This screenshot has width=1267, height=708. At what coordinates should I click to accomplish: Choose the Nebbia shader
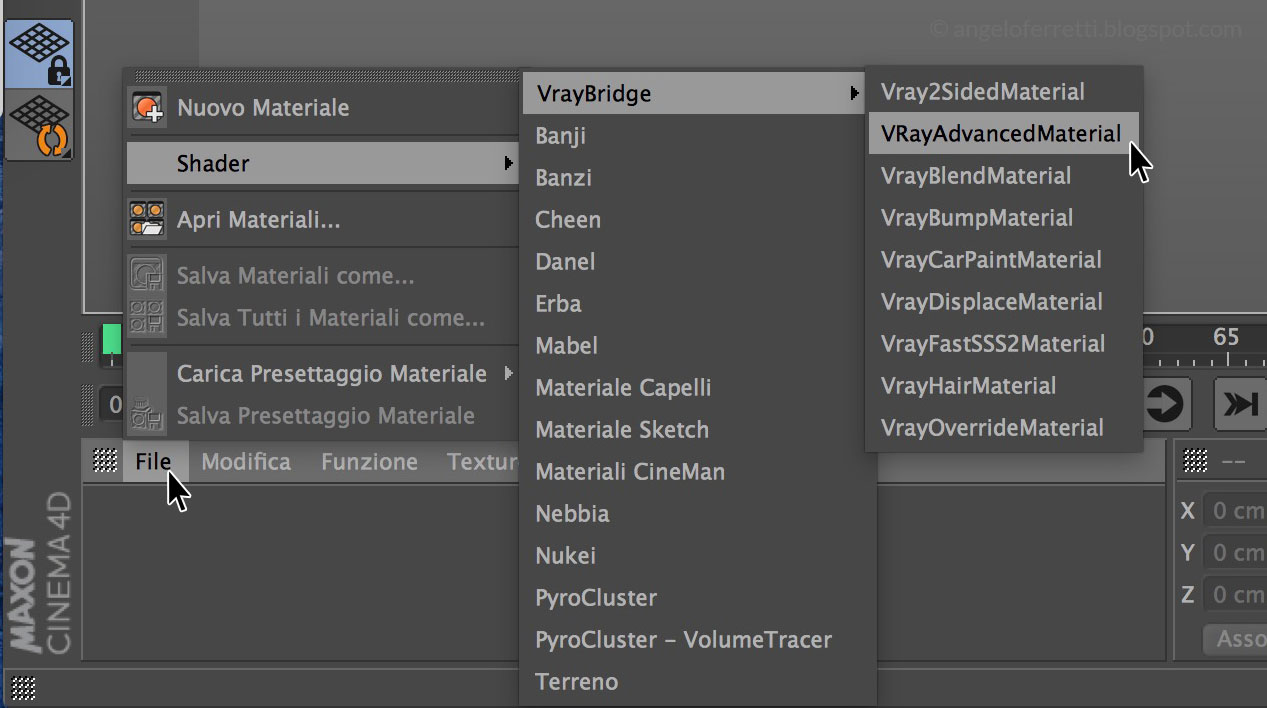click(x=697, y=514)
